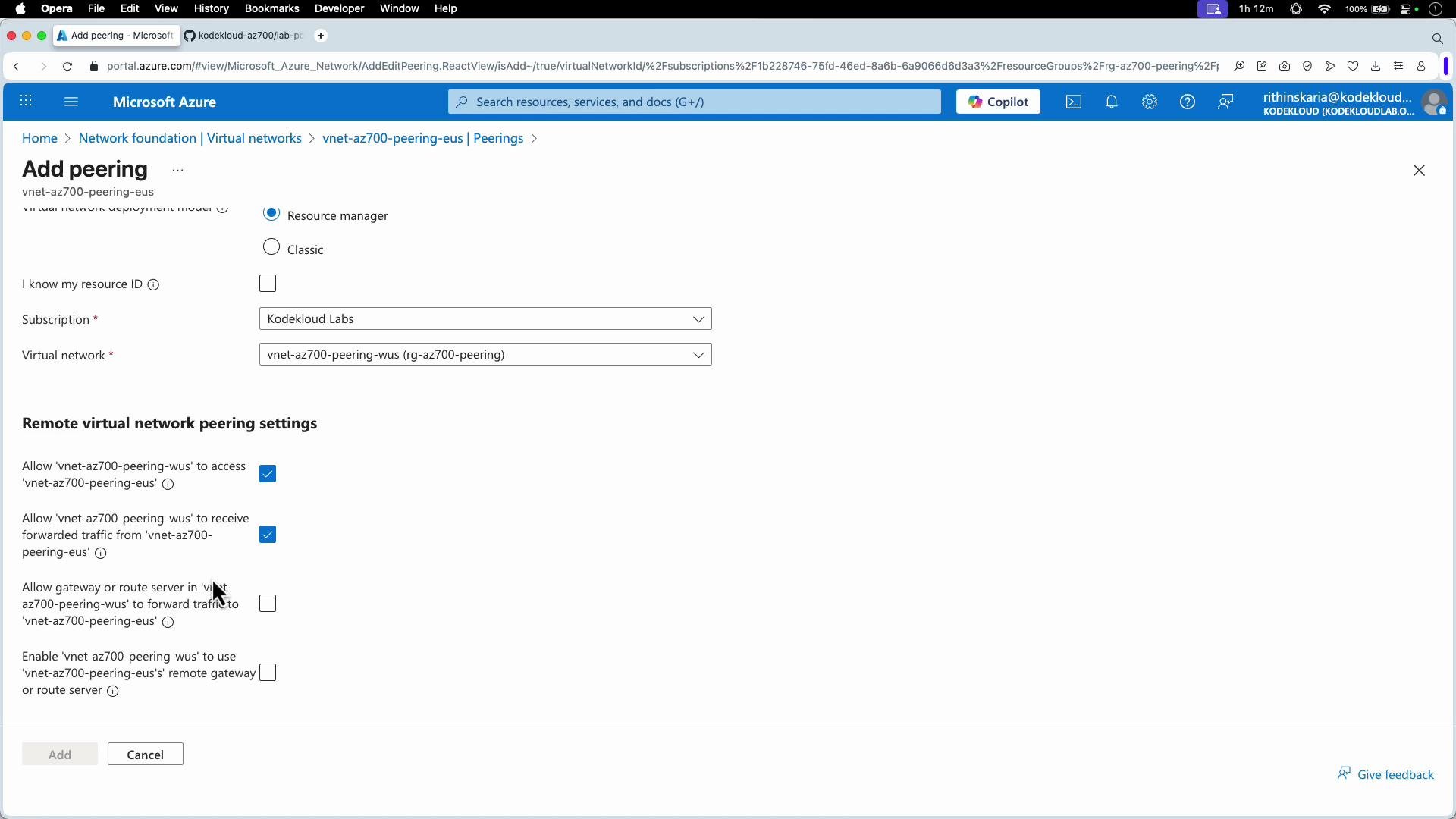Show info for Allow wus to access eus

(168, 485)
